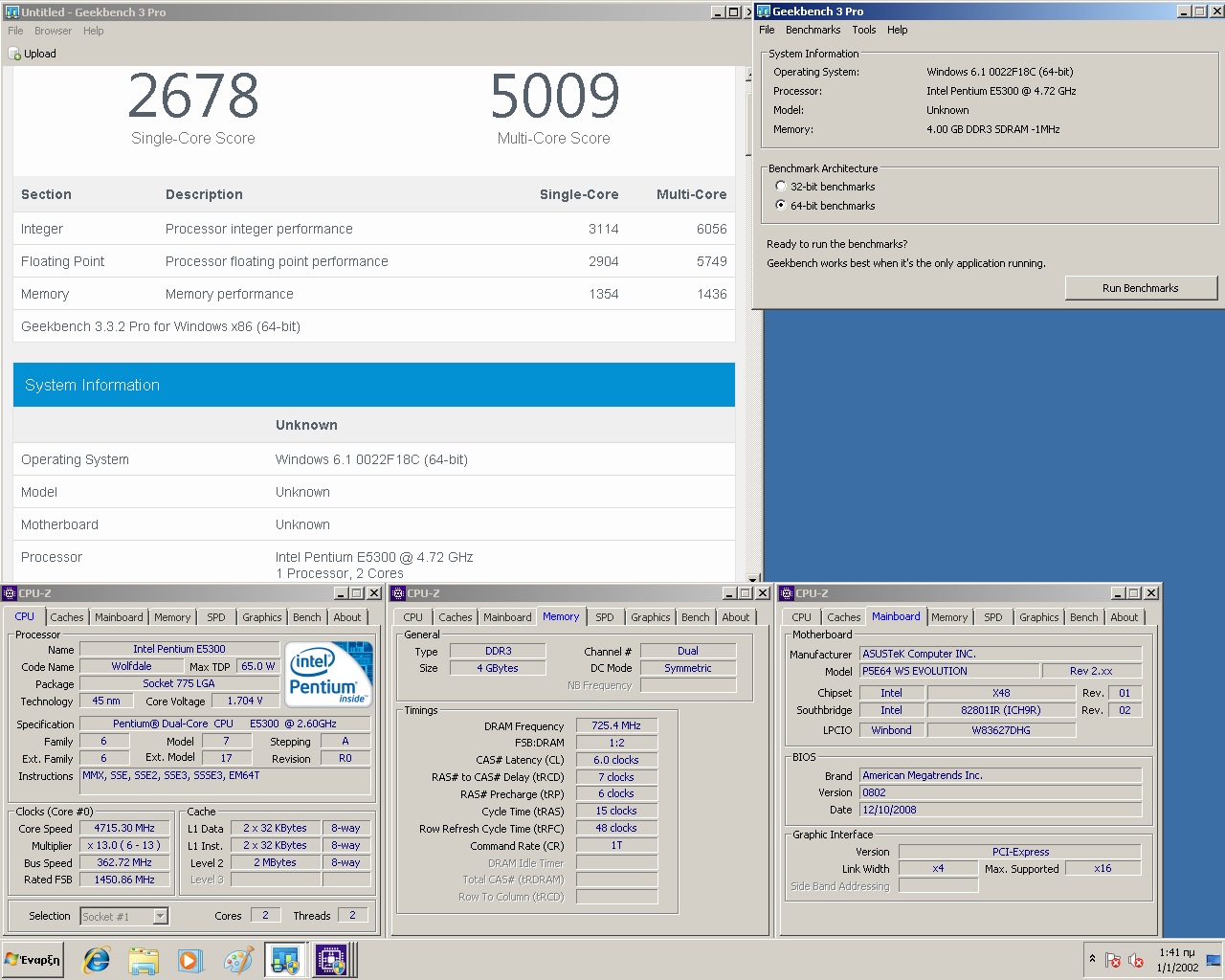Open the Socket #1 selection dropdown

click(160, 916)
